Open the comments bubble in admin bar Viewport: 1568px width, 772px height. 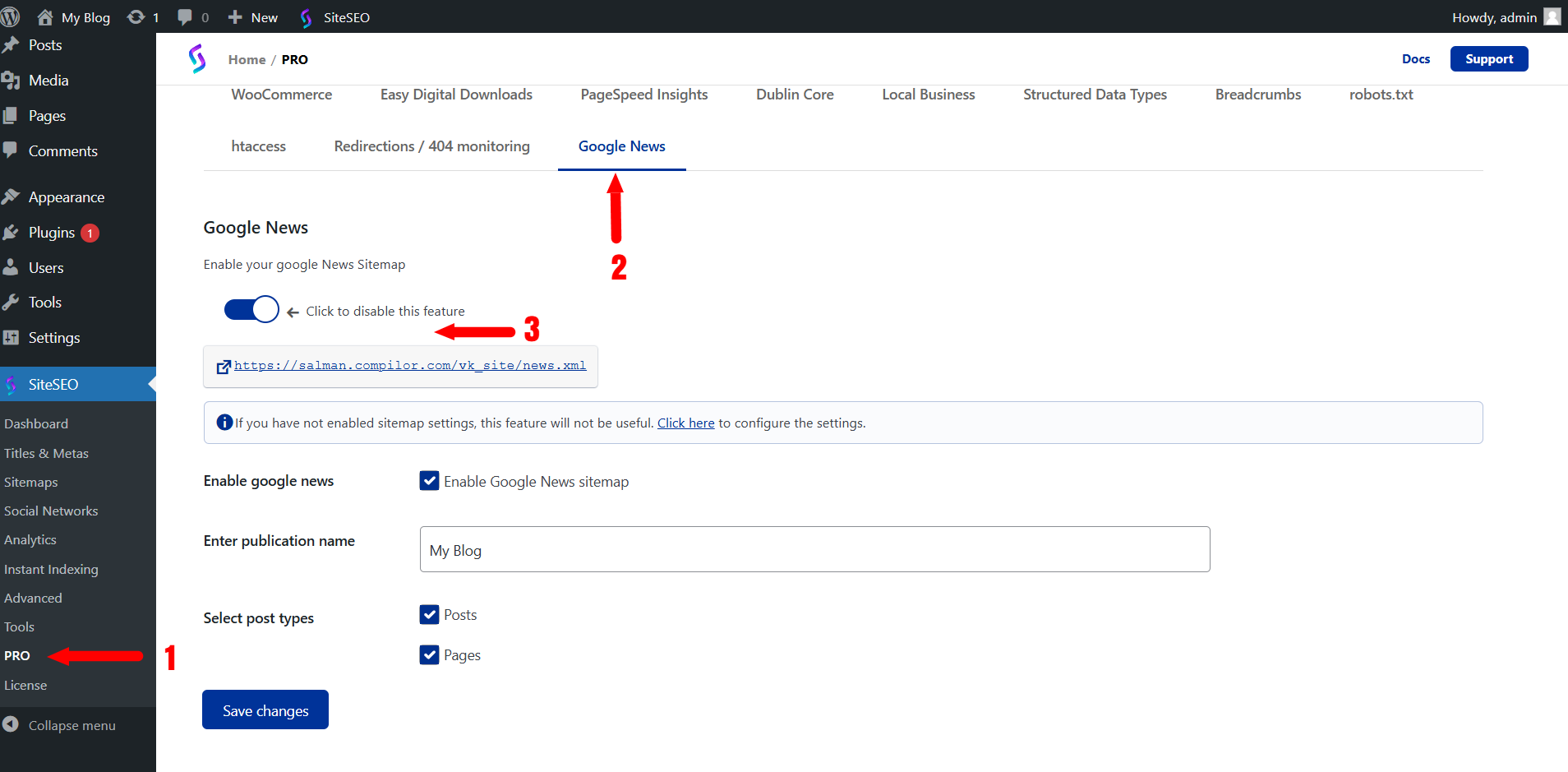(185, 17)
